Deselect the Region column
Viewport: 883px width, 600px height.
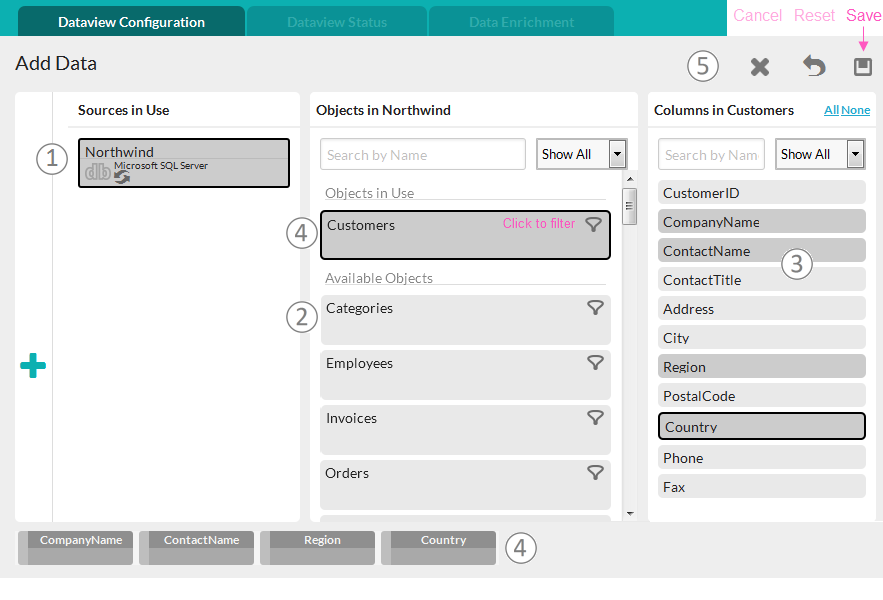pos(761,366)
